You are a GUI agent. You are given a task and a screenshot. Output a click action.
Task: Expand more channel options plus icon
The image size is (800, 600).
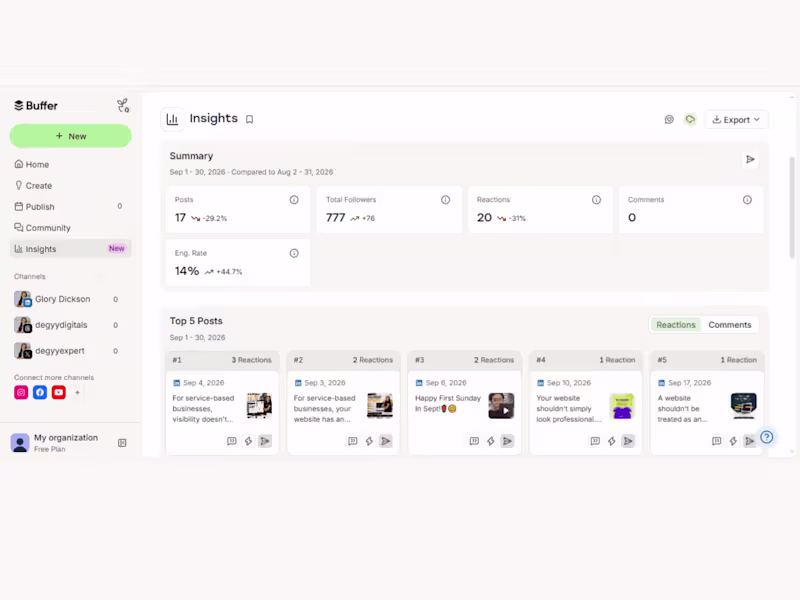[x=78, y=392]
